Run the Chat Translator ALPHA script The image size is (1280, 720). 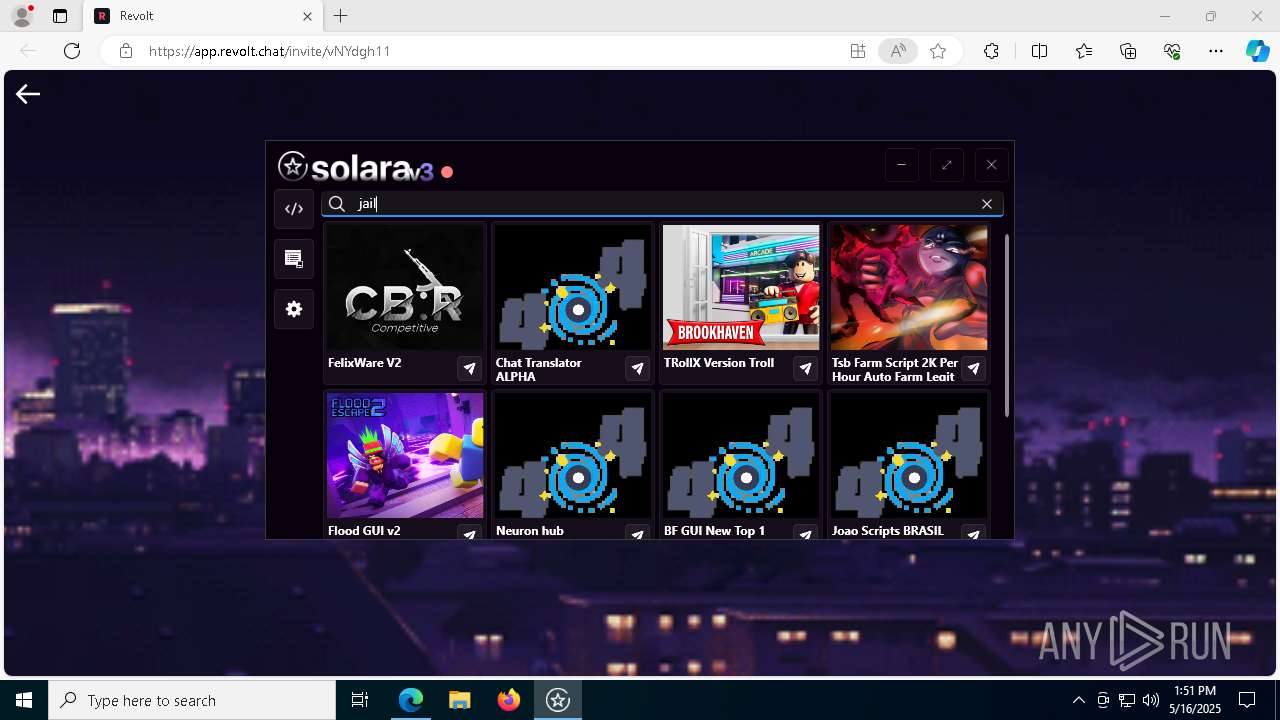pyautogui.click(x=637, y=369)
